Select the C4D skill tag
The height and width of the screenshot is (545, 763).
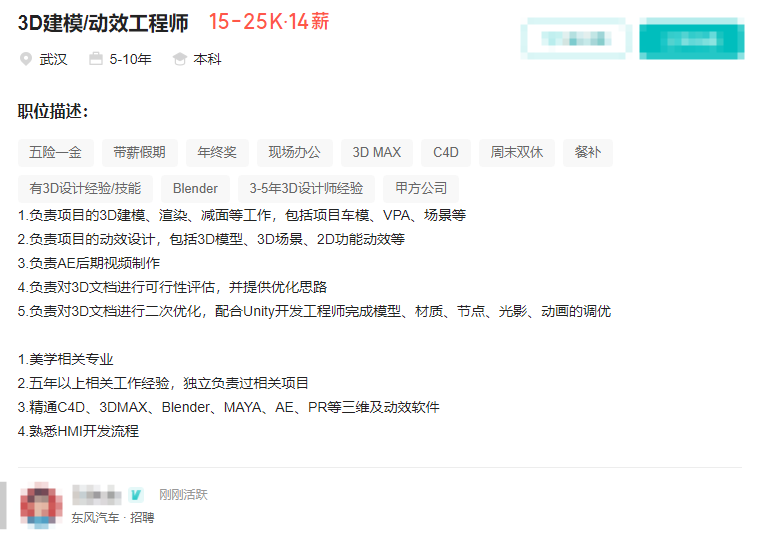(x=446, y=152)
